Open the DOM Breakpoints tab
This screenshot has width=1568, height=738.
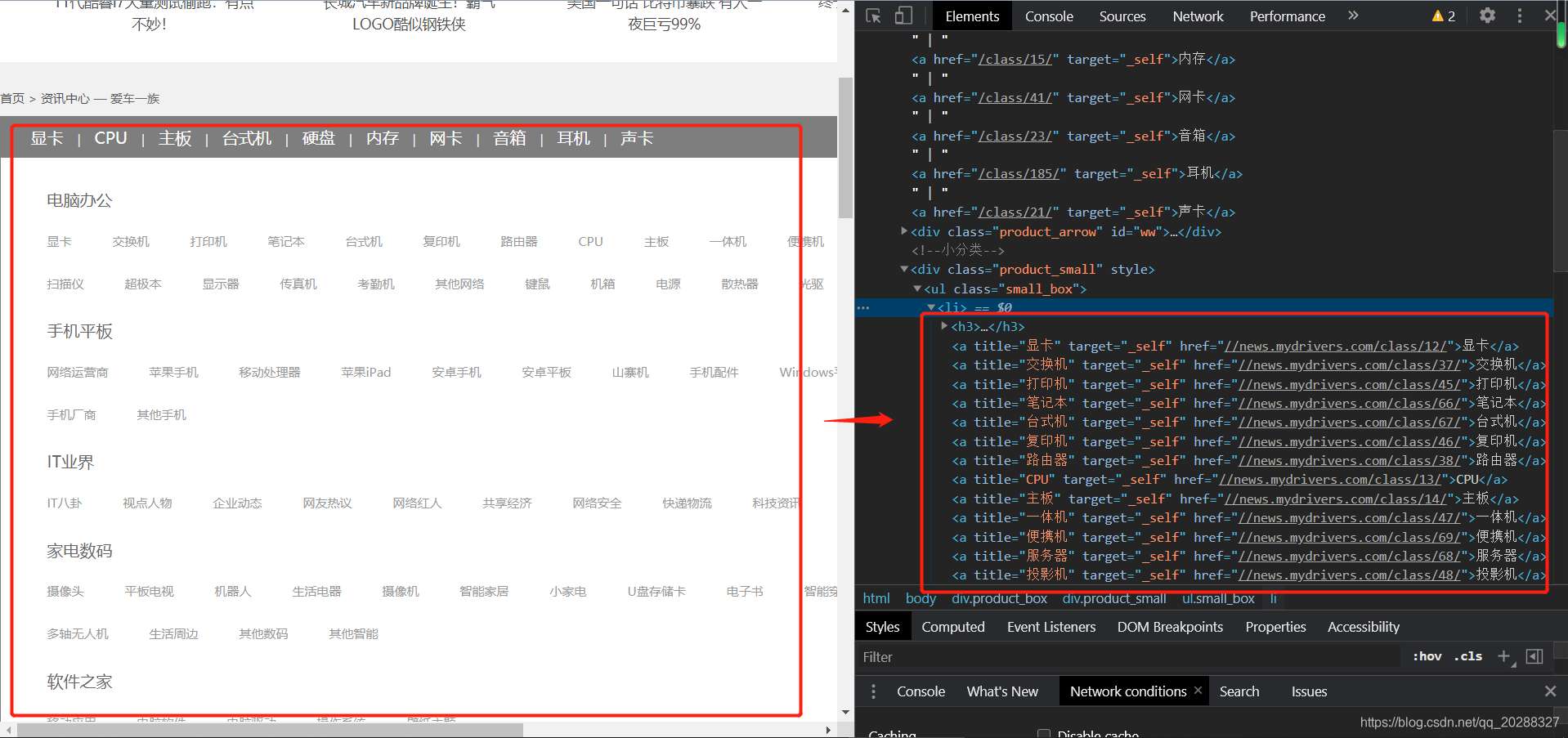(1170, 627)
